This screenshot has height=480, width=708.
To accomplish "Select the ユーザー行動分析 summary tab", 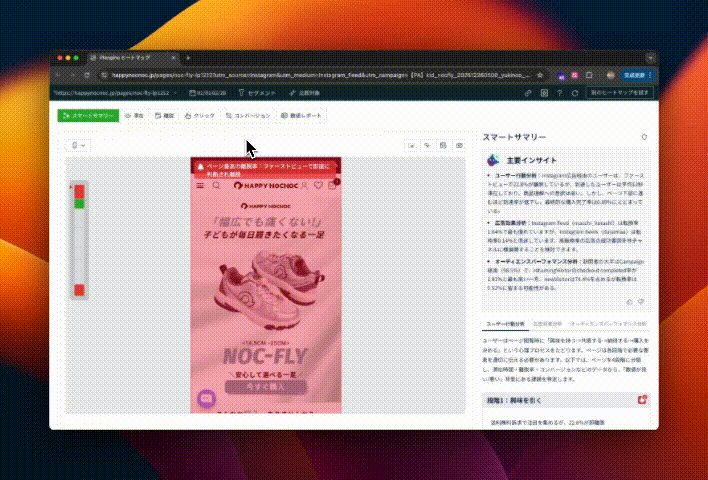I will click(x=505, y=324).
